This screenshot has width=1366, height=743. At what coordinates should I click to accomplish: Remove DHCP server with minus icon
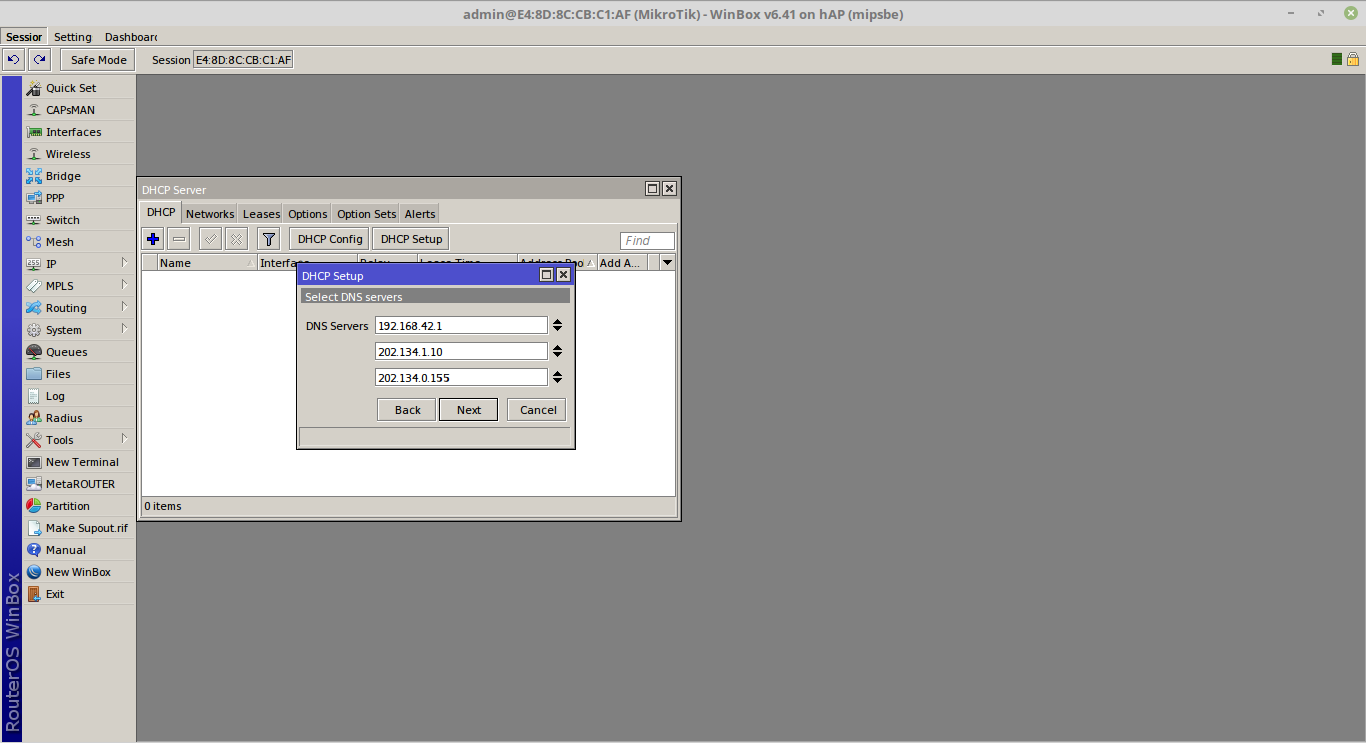point(179,239)
